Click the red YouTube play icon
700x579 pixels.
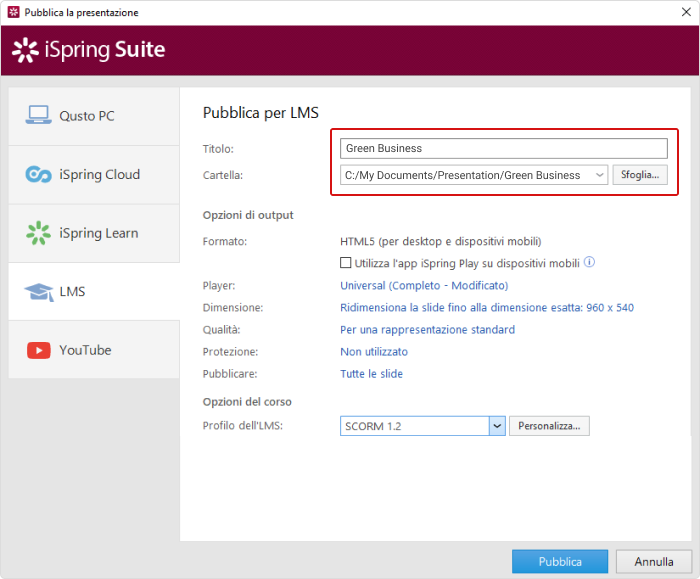[x=39, y=350]
